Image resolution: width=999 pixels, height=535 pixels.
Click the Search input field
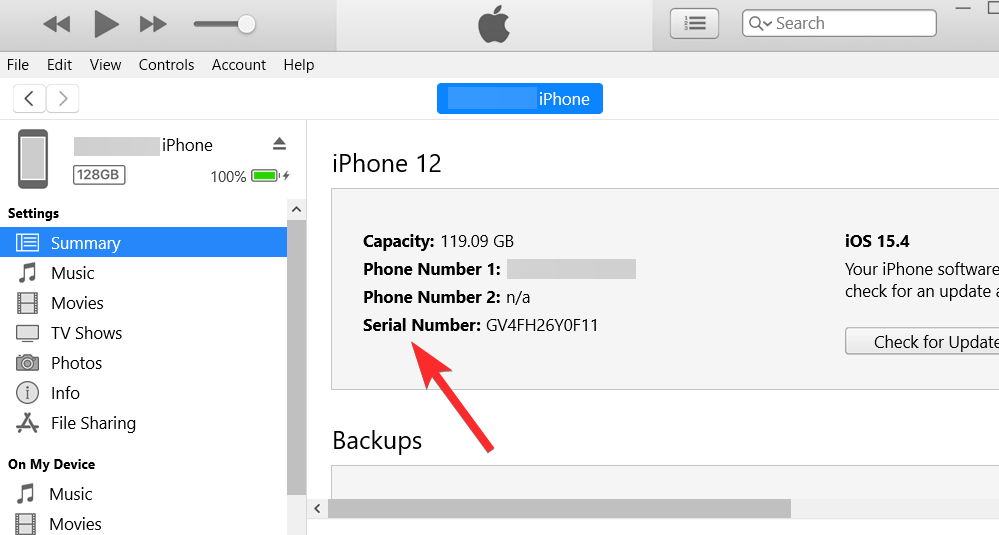pyautogui.click(x=850, y=23)
